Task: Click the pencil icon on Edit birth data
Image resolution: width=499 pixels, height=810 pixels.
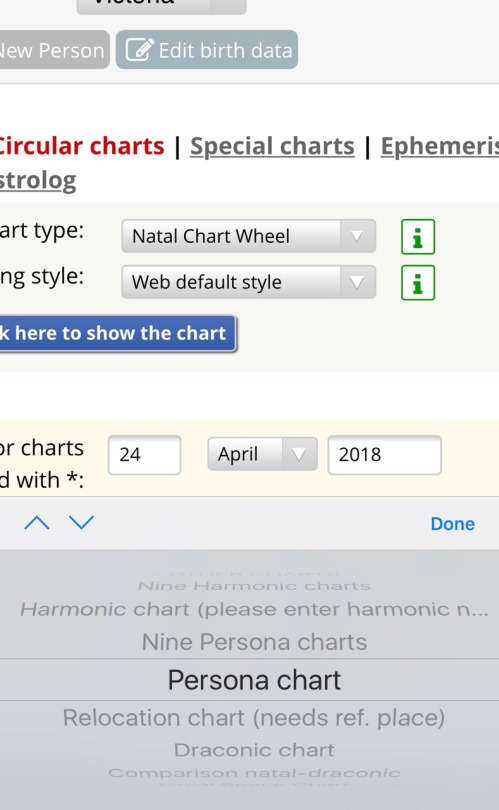Action: (139, 50)
